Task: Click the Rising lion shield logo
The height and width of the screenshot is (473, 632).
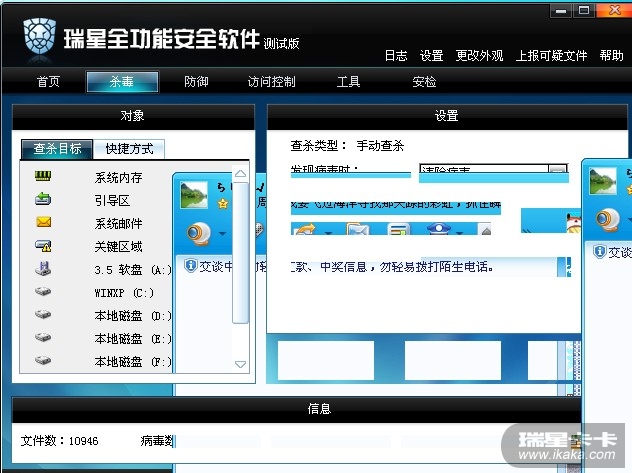Action: coord(39,36)
